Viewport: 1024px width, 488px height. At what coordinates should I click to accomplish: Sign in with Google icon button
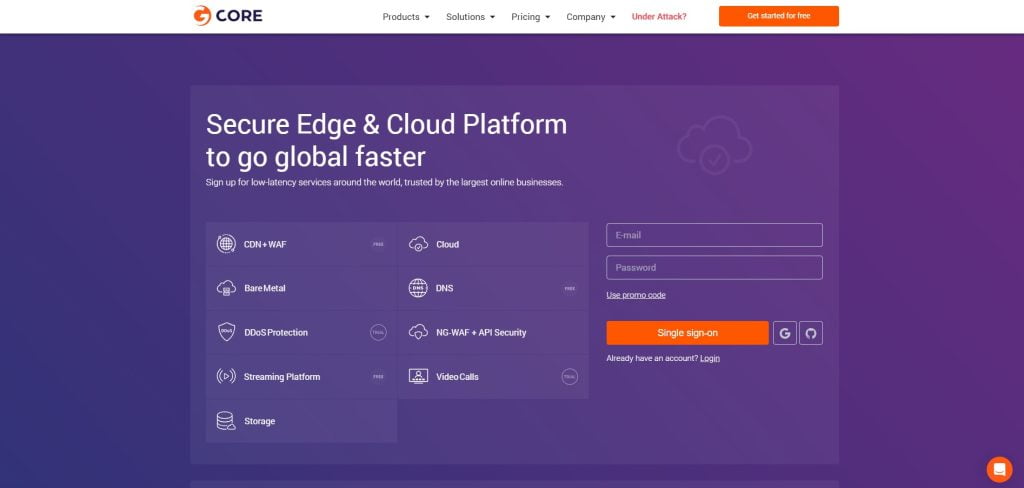(x=785, y=333)
